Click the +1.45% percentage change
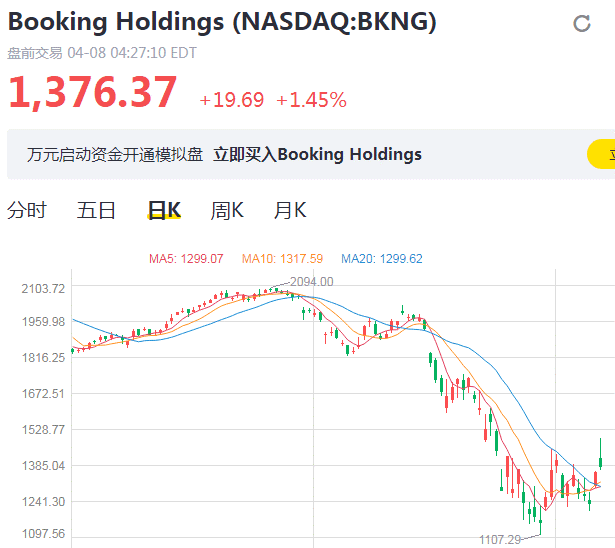 (311, 100)
